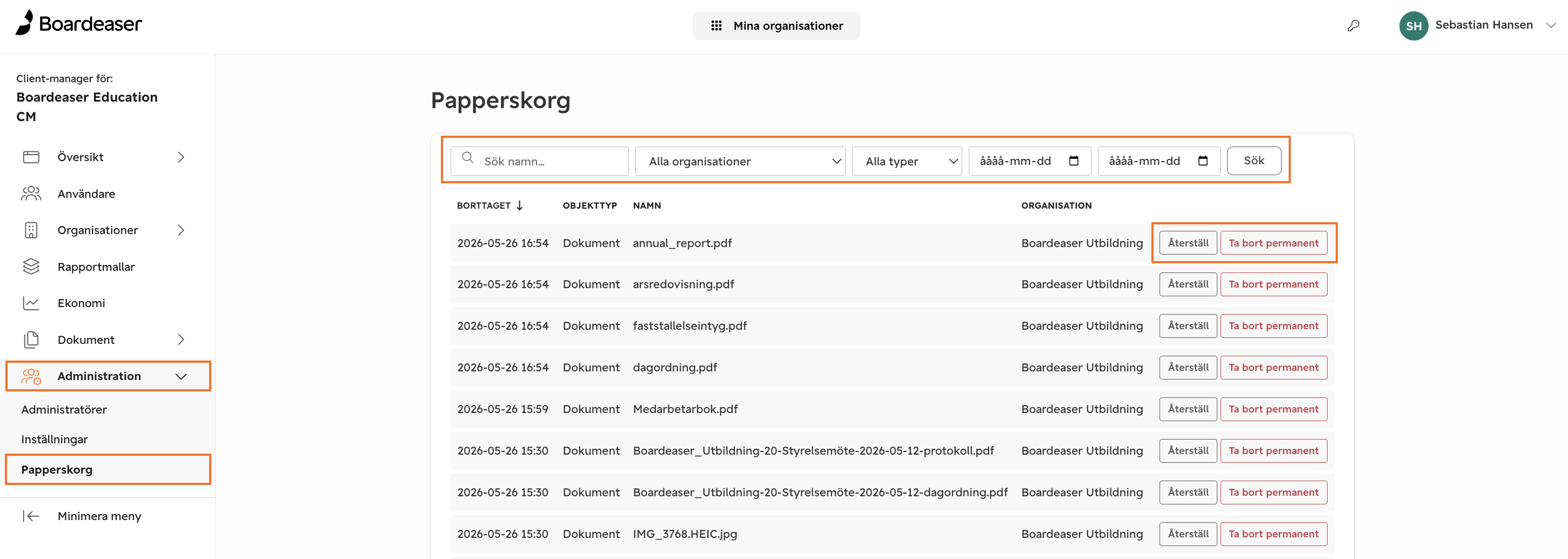Click the file name annual_report.pdf

tap(682, 244)
